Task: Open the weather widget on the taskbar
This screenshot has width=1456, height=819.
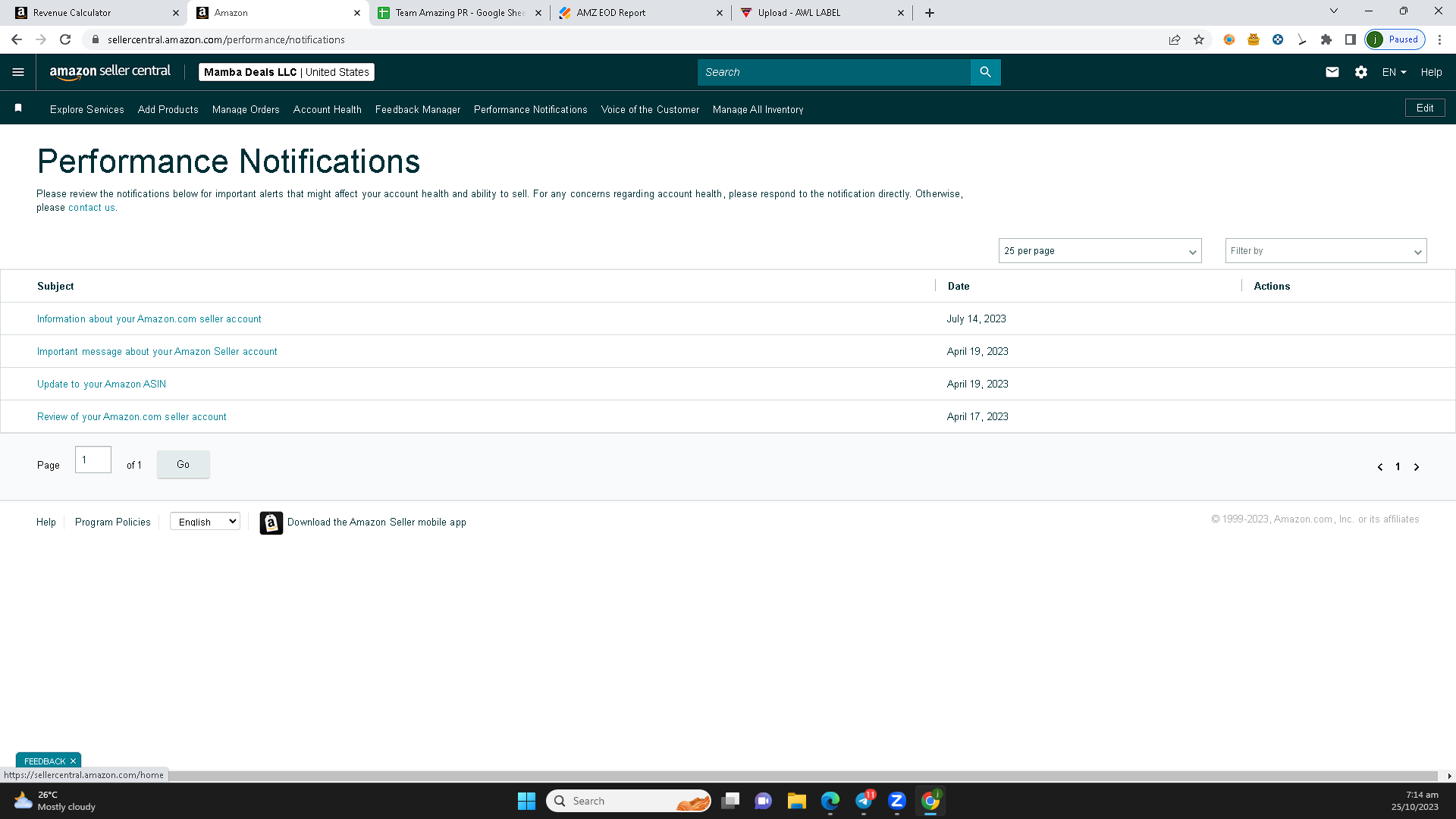Action: 55,801
